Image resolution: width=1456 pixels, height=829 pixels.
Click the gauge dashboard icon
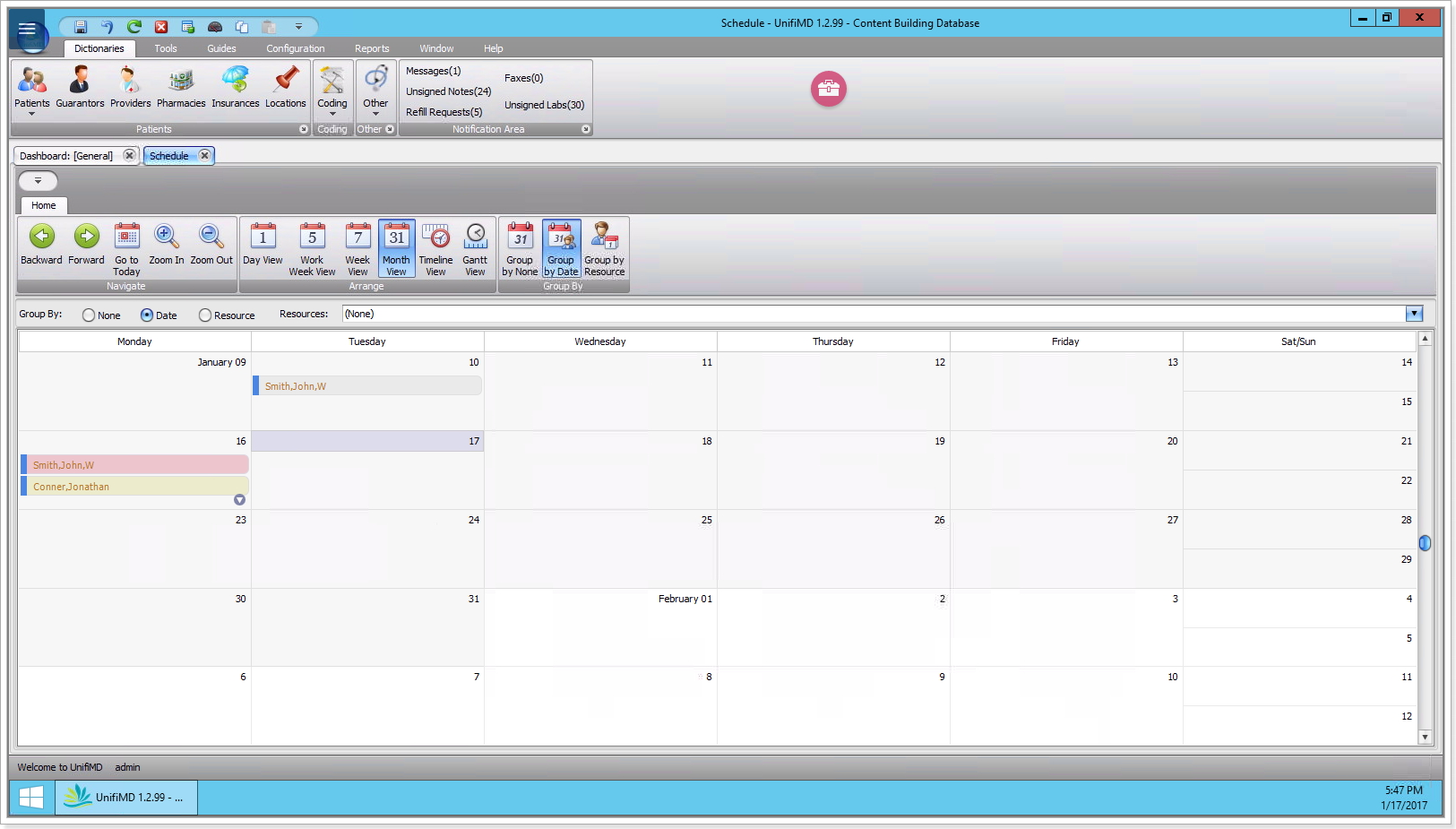pos(215,27)
